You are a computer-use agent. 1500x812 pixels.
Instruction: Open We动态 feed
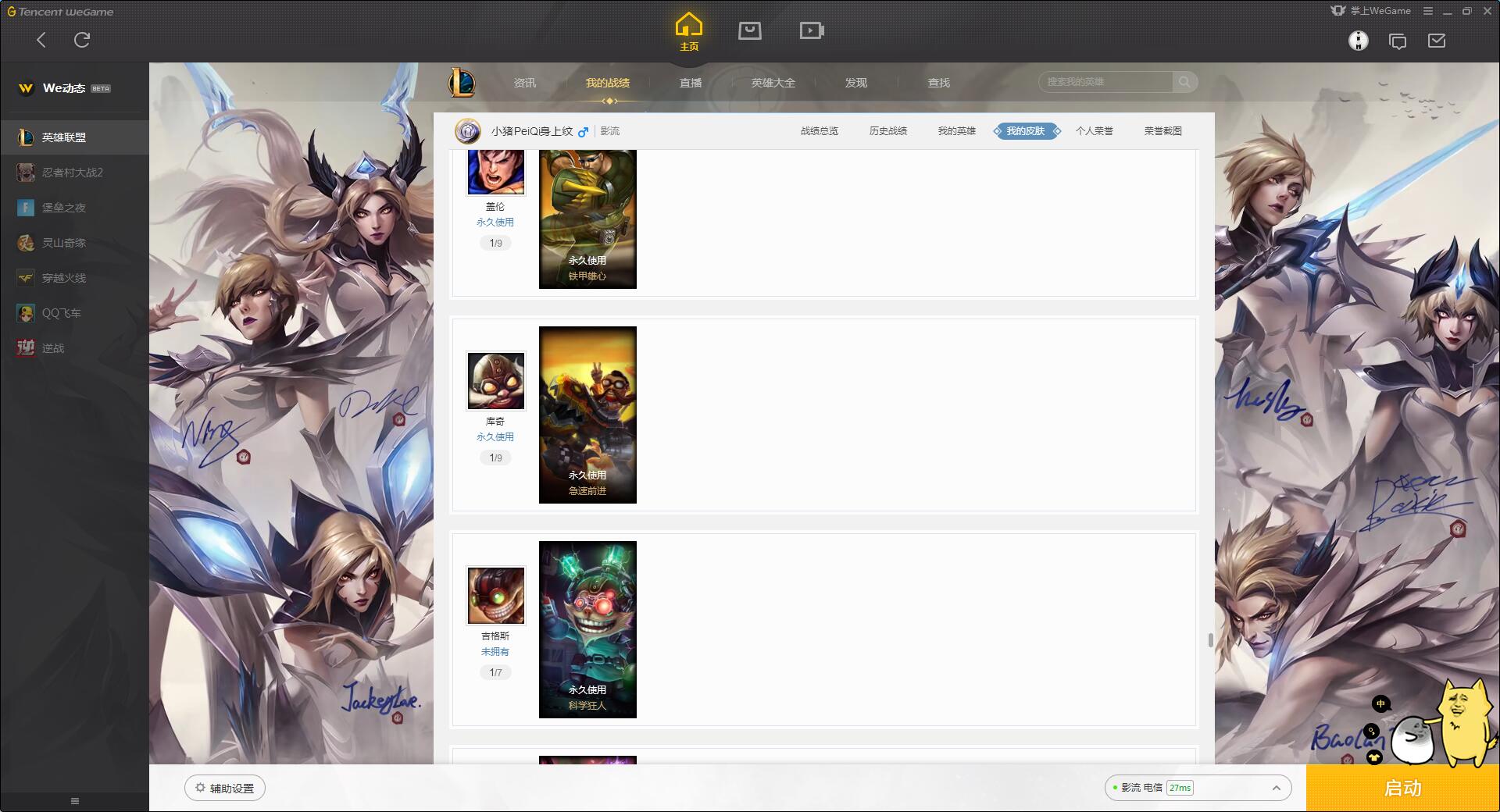[64, 88]
